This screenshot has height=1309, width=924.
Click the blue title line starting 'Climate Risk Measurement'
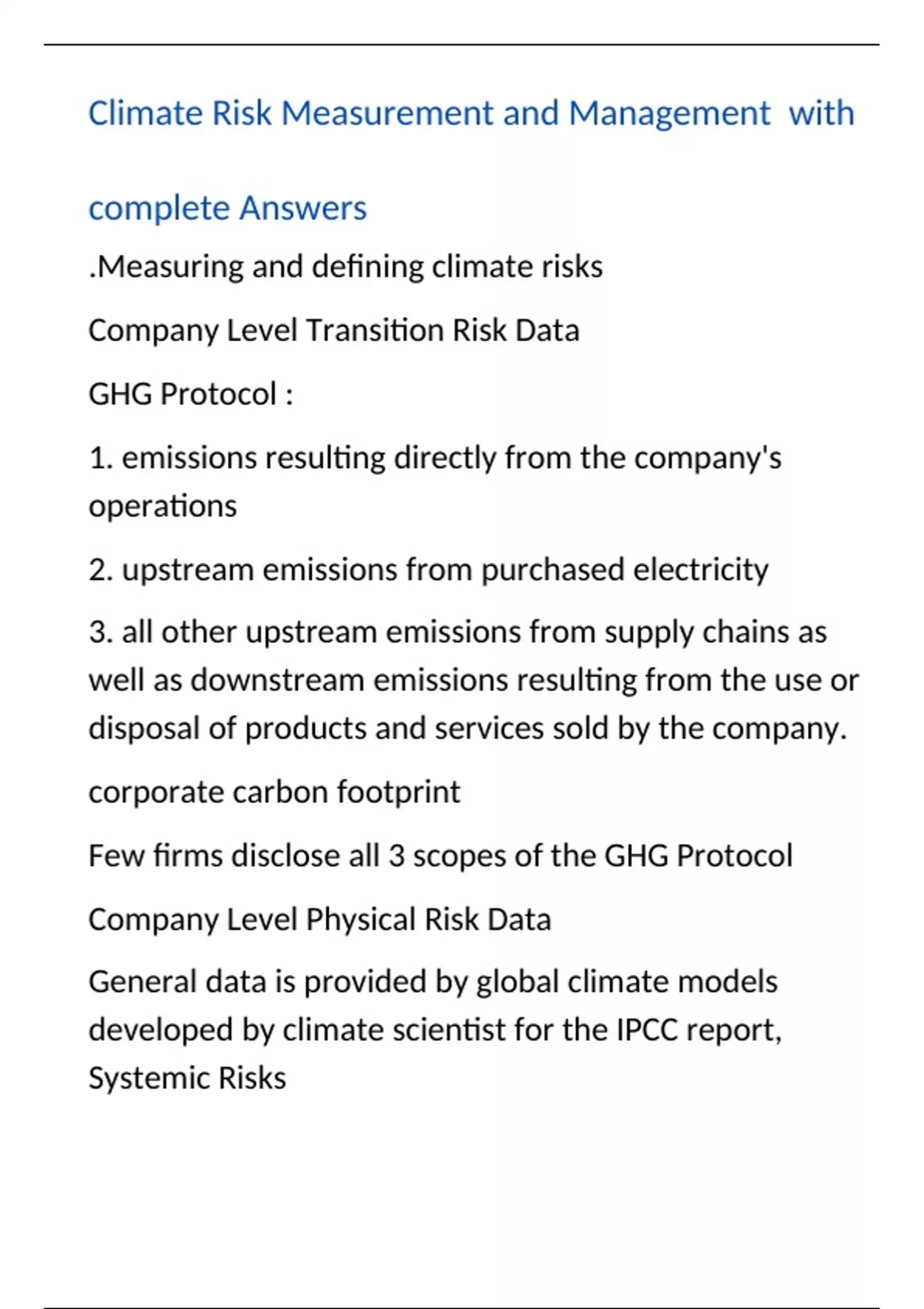[470, 113]
